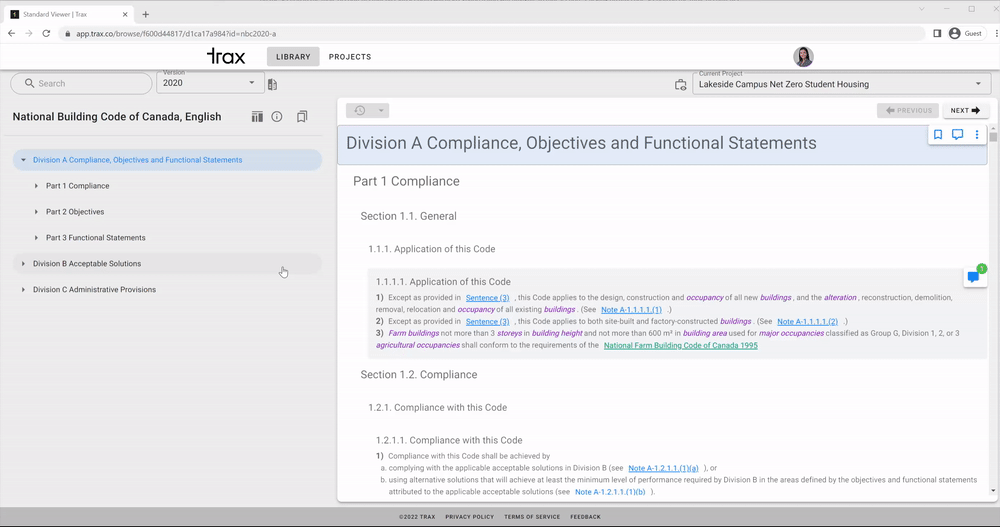Image resolution: width=1000 pixels, height=527 pixels.
Task: Go forward in the browser
Action: coord(29,33)
